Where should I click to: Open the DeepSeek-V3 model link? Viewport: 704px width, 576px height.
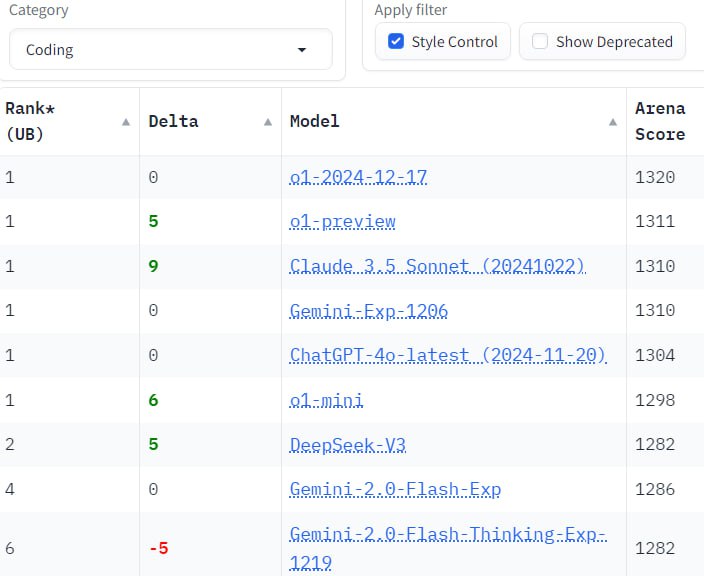[x=348, y=444]
